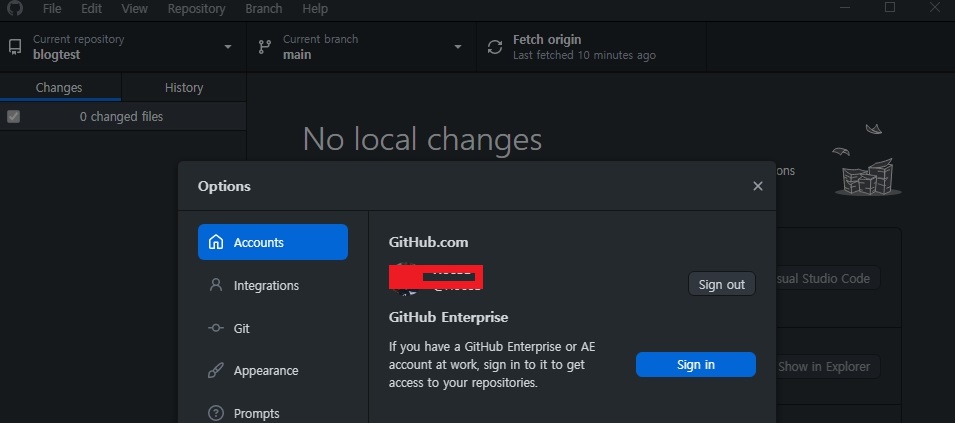
Task: Maximize the GitHub Desktop window
Action: (890, 7)
